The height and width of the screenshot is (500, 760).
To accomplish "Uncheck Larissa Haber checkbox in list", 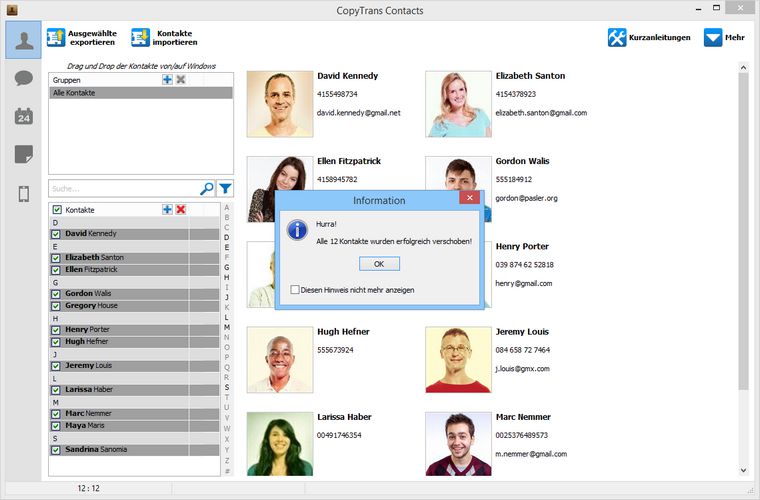I will [x=56, y=390].
